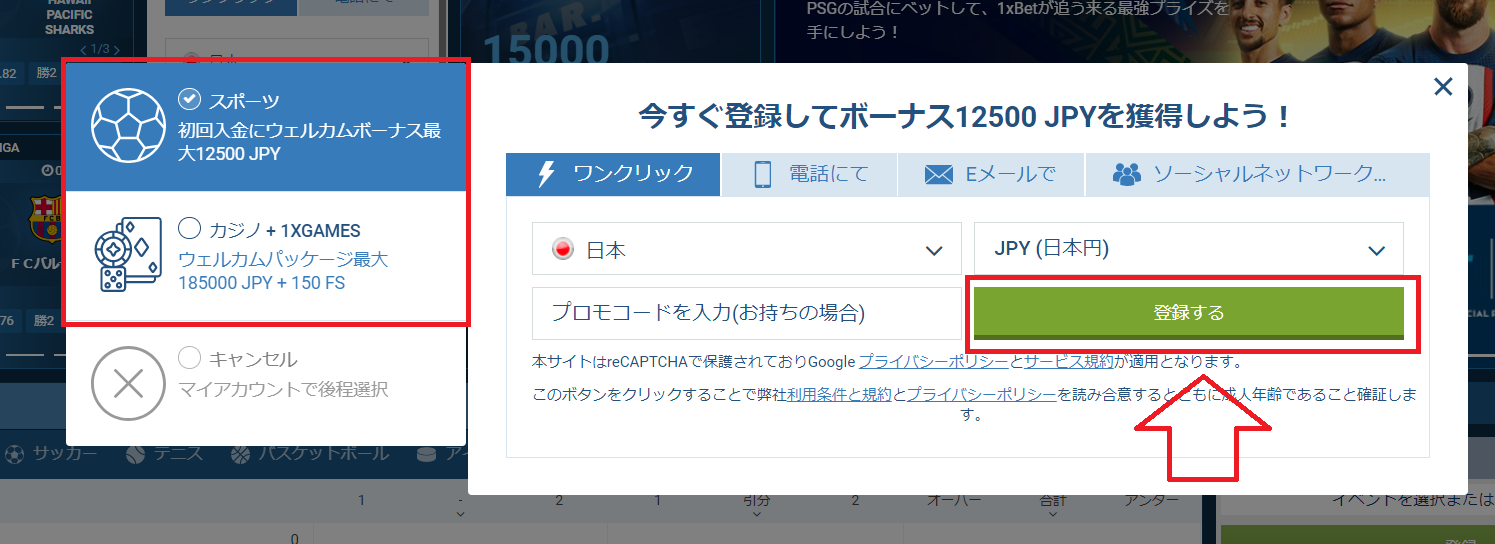This screenshot has height=544, width=1495.
Task: Go to next slide with the 1/3 right arrow
Action: point(115,49)
